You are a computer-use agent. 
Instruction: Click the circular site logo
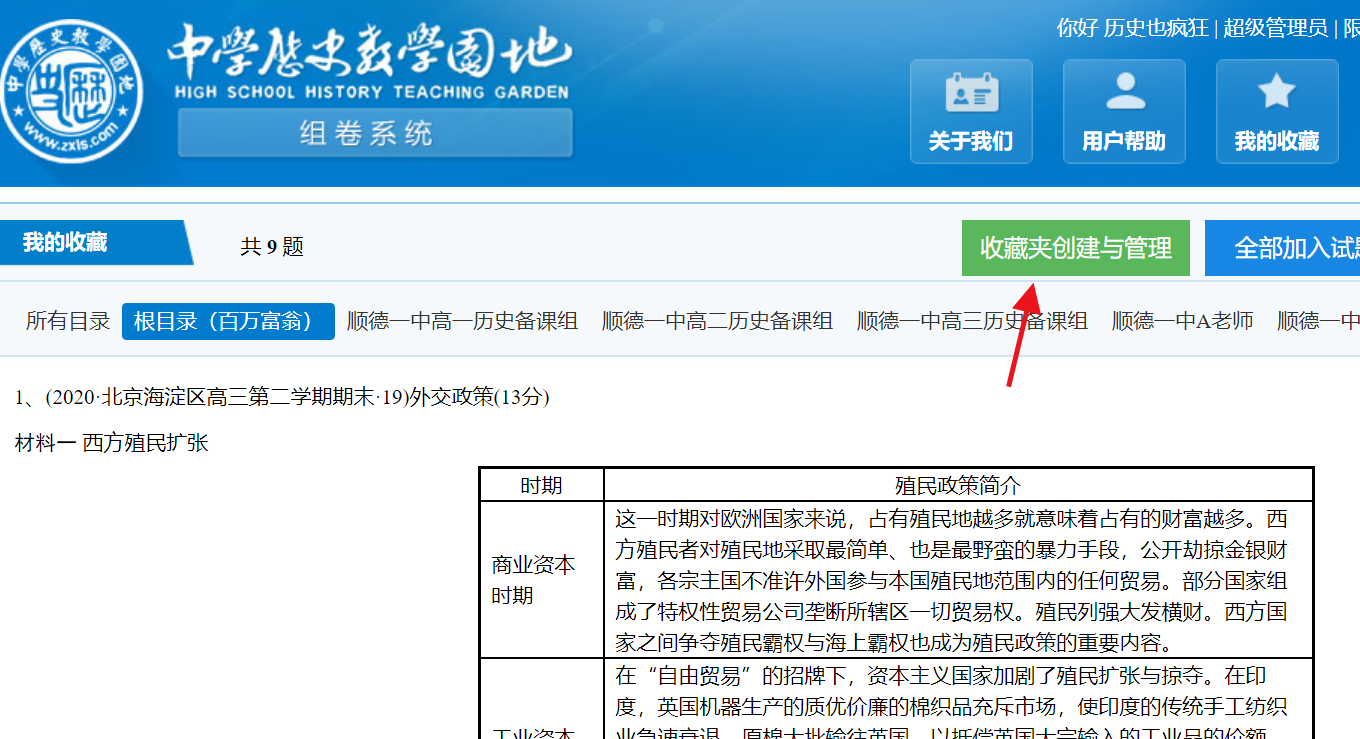pyautogui.click(x=71, y=91)
